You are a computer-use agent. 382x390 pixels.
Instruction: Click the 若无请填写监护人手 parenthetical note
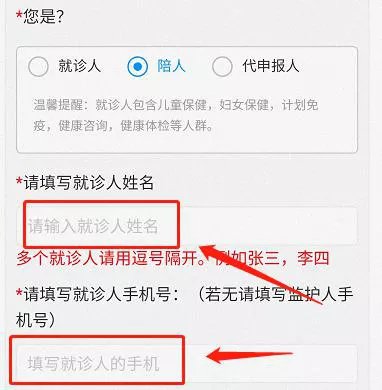pos(277,294)
